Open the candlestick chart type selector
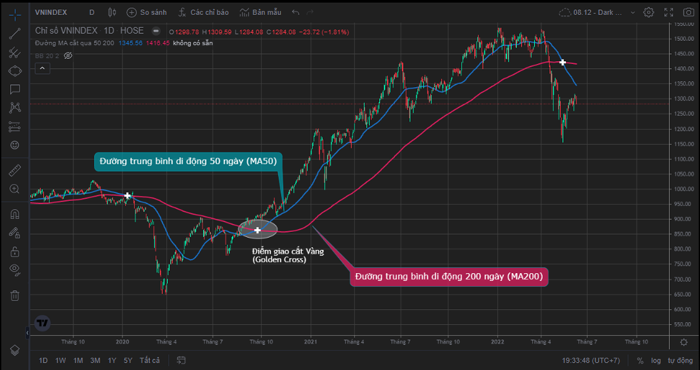 112,12
